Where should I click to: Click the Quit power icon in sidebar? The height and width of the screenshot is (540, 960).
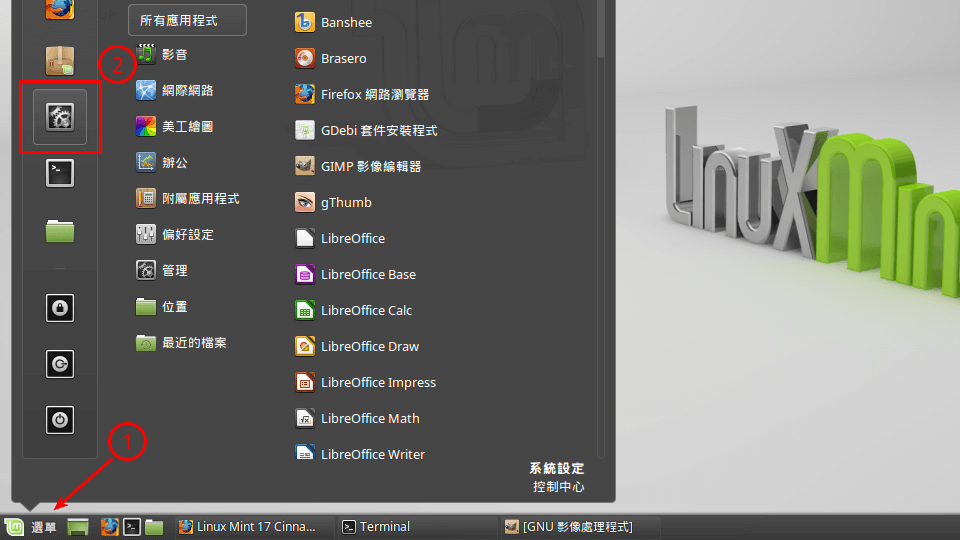60,420
